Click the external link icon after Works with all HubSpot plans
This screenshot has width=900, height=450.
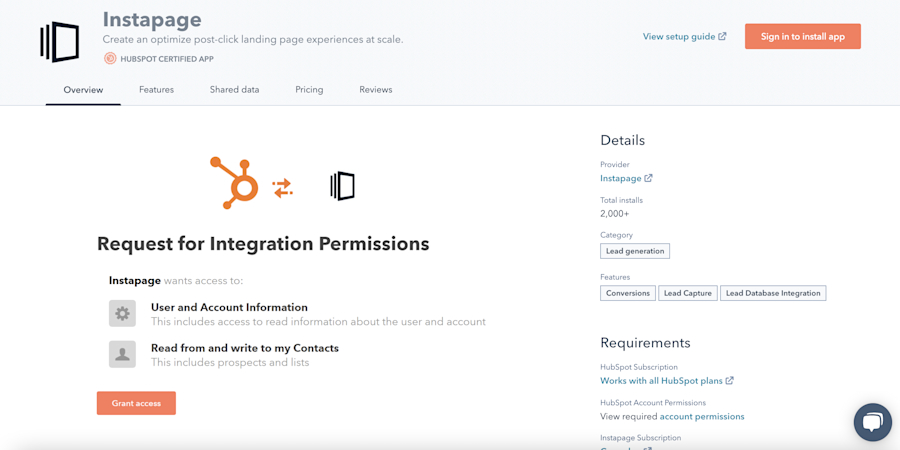click(x=730, y=380)
